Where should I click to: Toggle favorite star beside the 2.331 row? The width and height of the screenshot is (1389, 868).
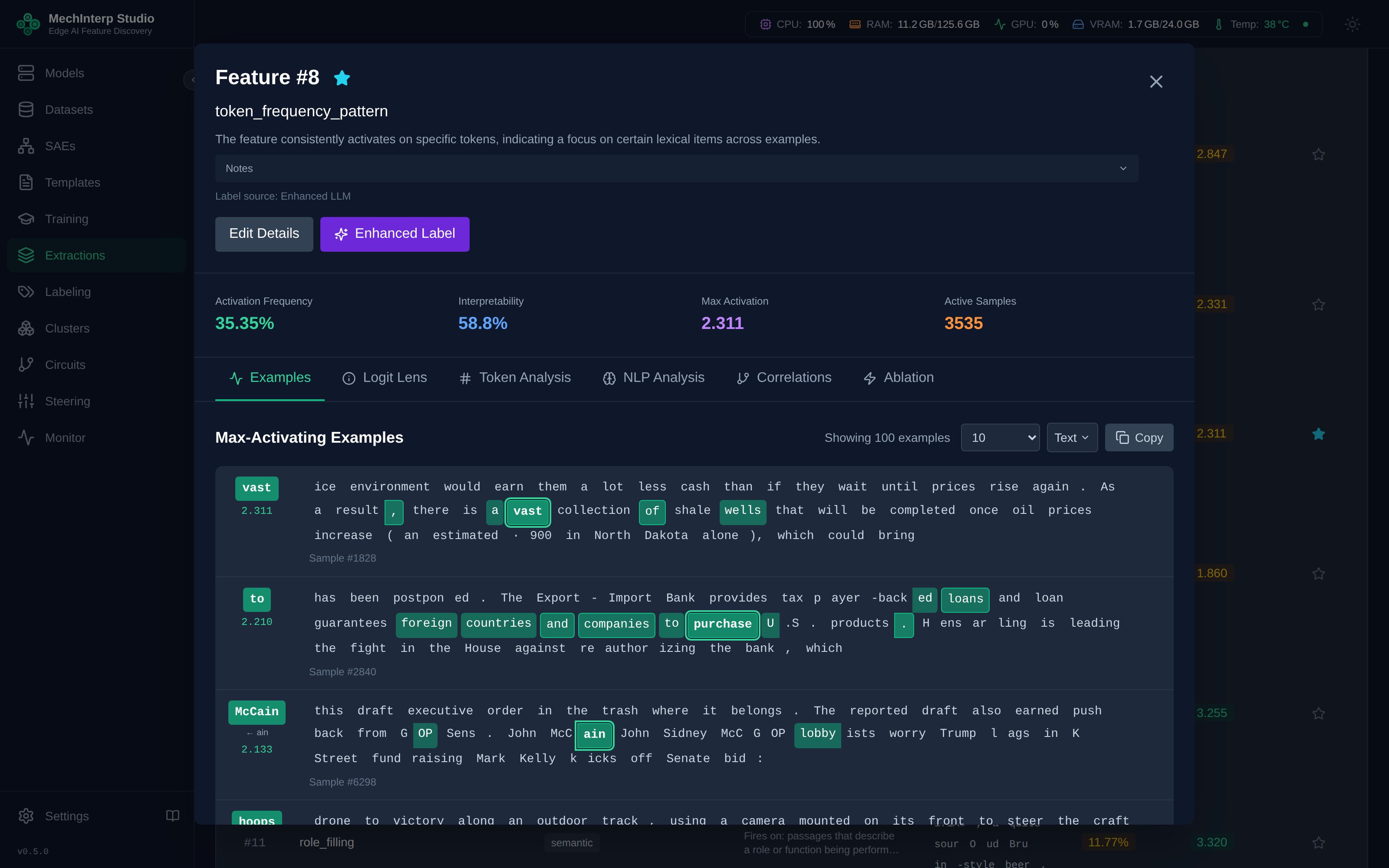1318,304
